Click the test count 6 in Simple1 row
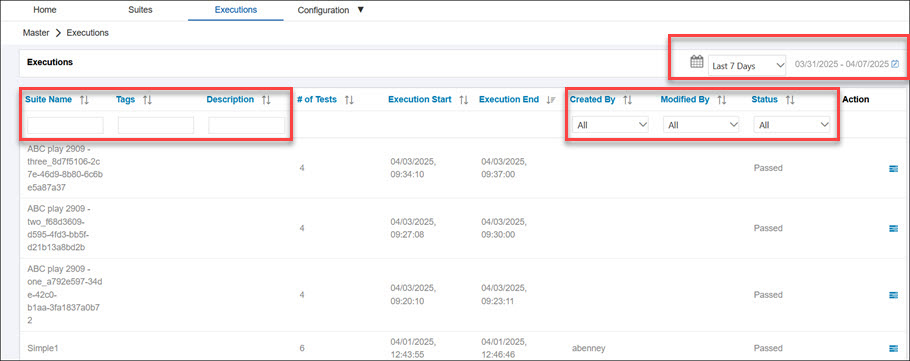 pyautogui.click(x=302, y=348)
